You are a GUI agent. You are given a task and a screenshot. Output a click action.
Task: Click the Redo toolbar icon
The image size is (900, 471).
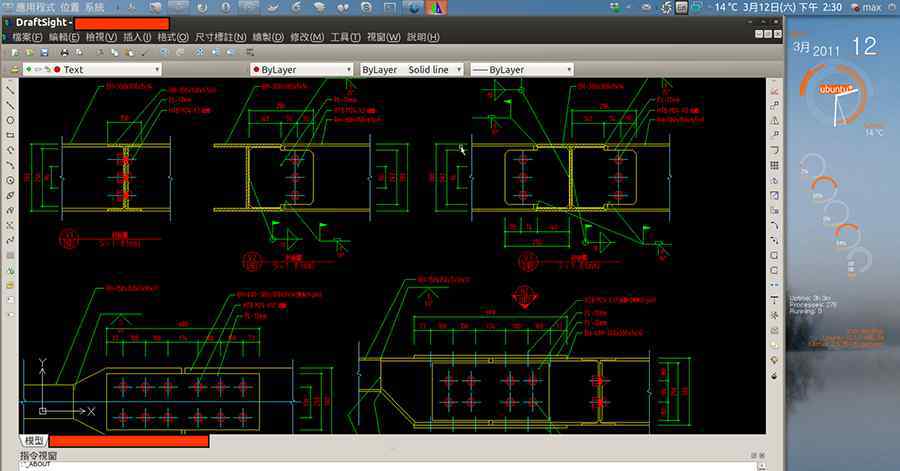click(180, 53)
